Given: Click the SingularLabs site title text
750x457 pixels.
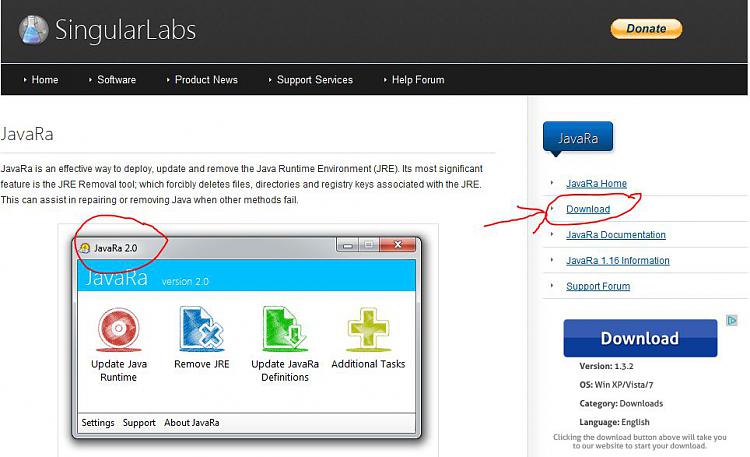Looking at the screenshot, I should (x=126, y=30).
